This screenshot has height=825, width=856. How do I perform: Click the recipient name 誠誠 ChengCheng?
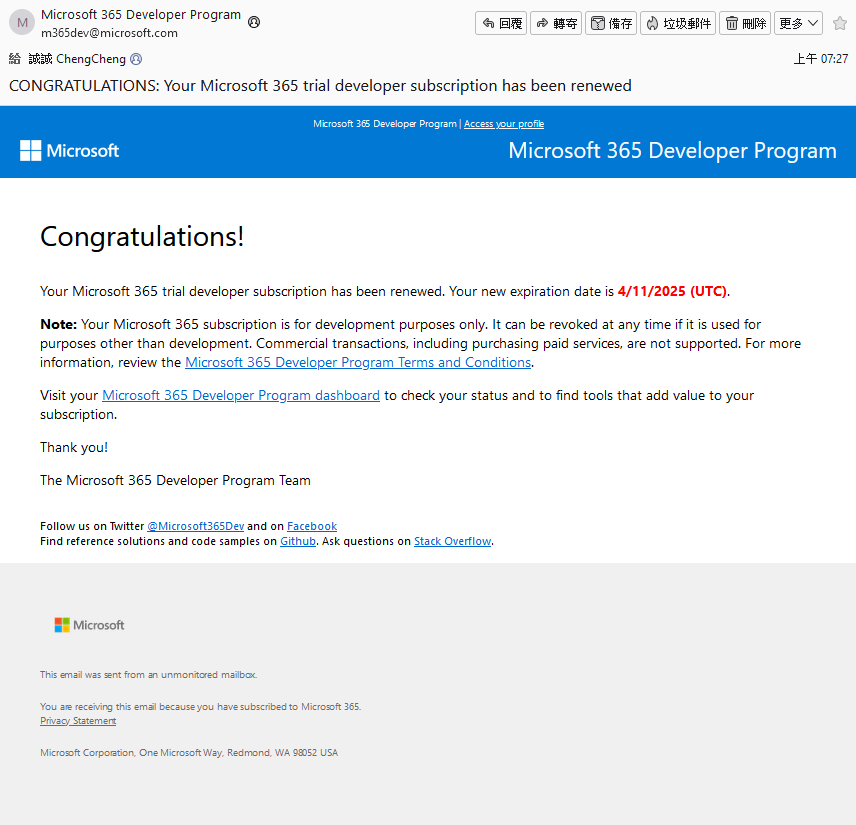pyautogui.click(x=77, y=59)
